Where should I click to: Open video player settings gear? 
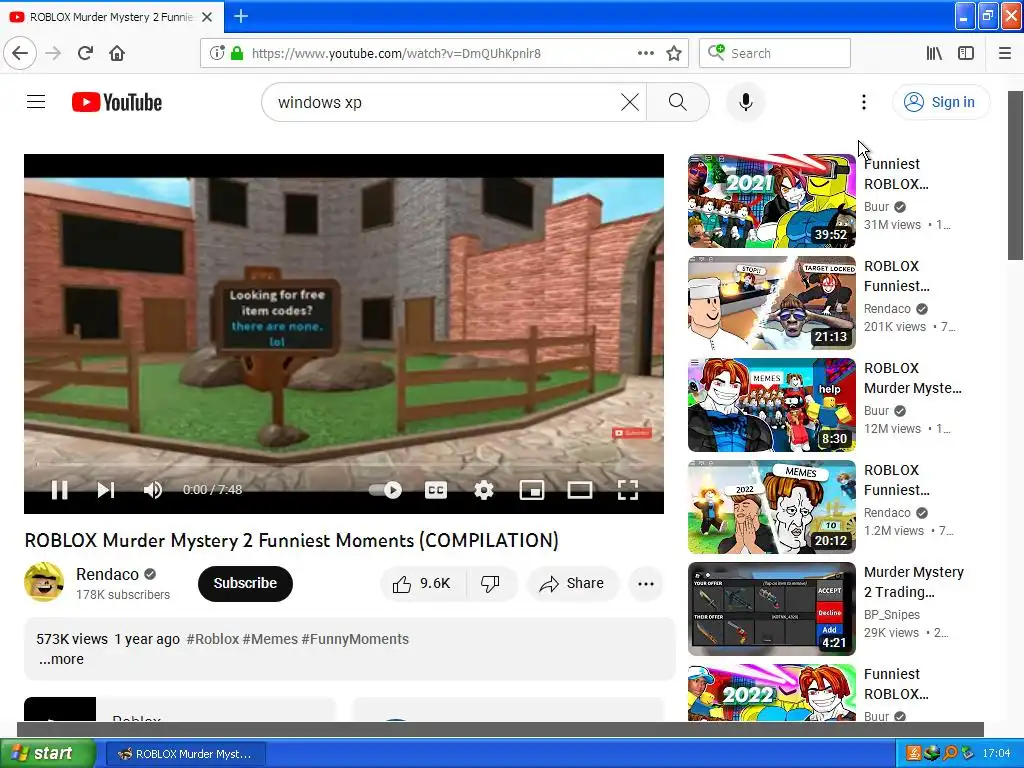click(x=483, y=490)
